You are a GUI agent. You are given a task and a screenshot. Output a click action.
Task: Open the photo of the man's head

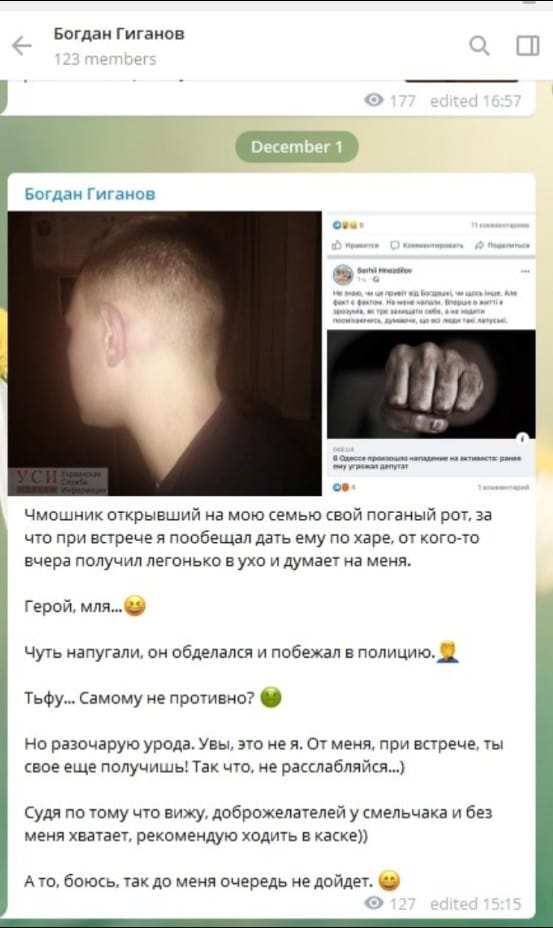click(165, 353)
